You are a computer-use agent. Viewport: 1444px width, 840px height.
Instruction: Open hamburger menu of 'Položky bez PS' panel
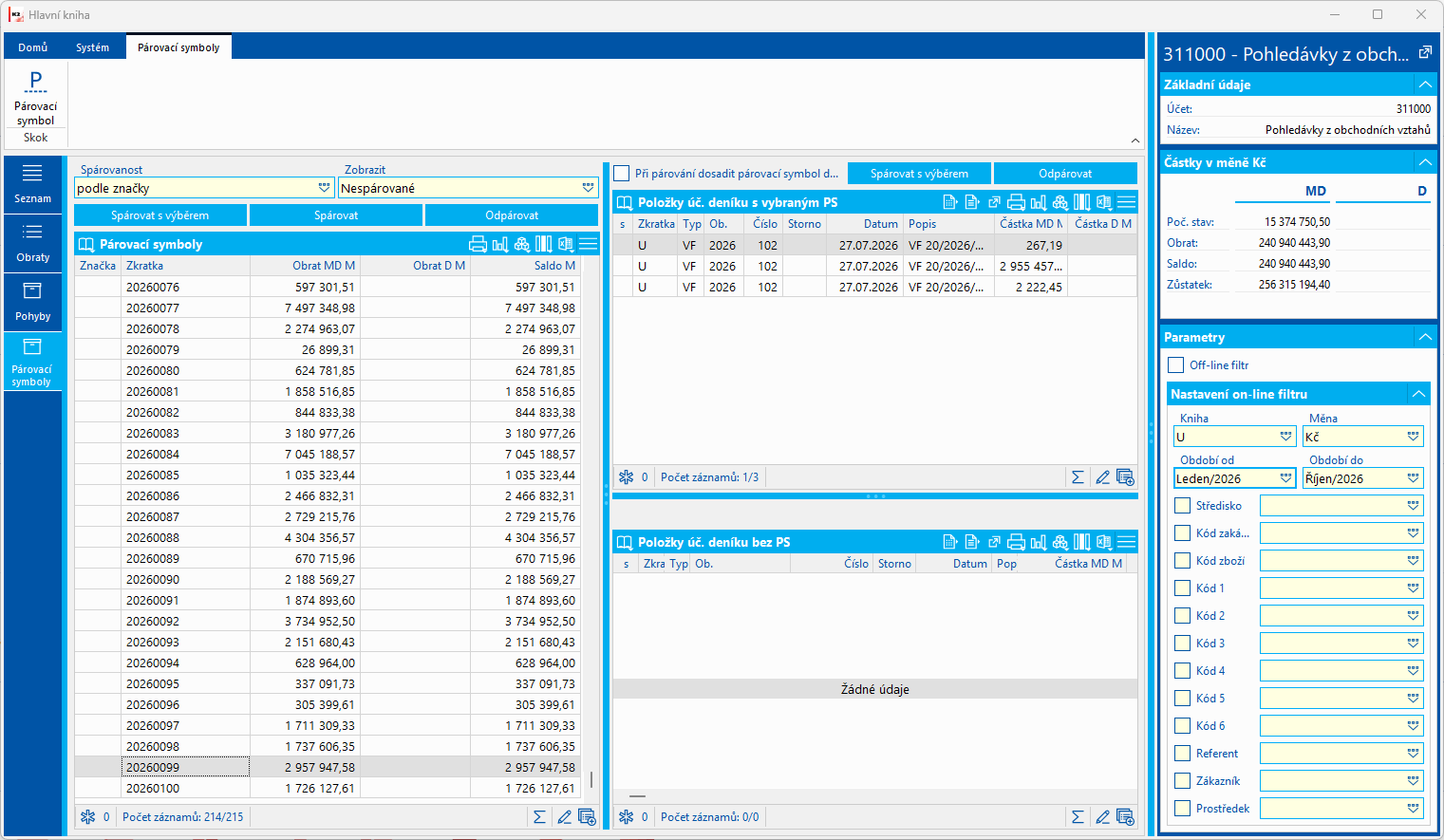1127,542
